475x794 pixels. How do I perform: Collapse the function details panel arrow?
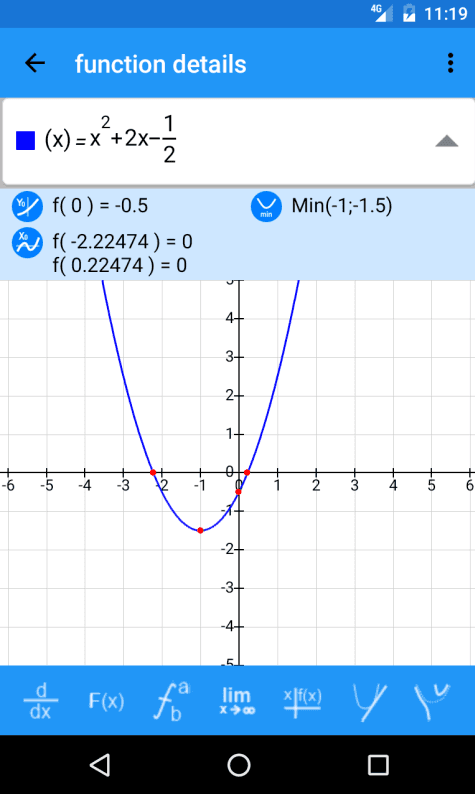[447, 141]
